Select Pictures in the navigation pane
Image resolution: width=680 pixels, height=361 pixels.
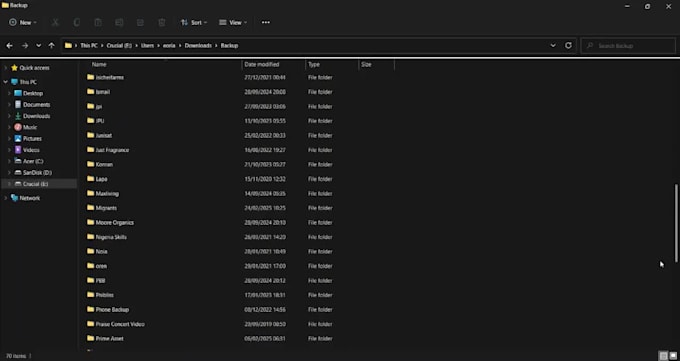(33, 138)
